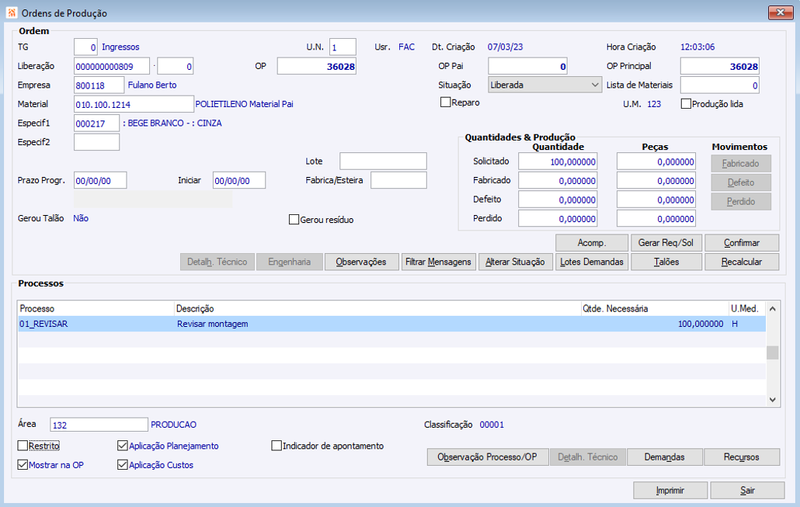The image size is (800, 507).
Task: Click up arrow of Processos scrollbar
Action: (x=772, y=309)
